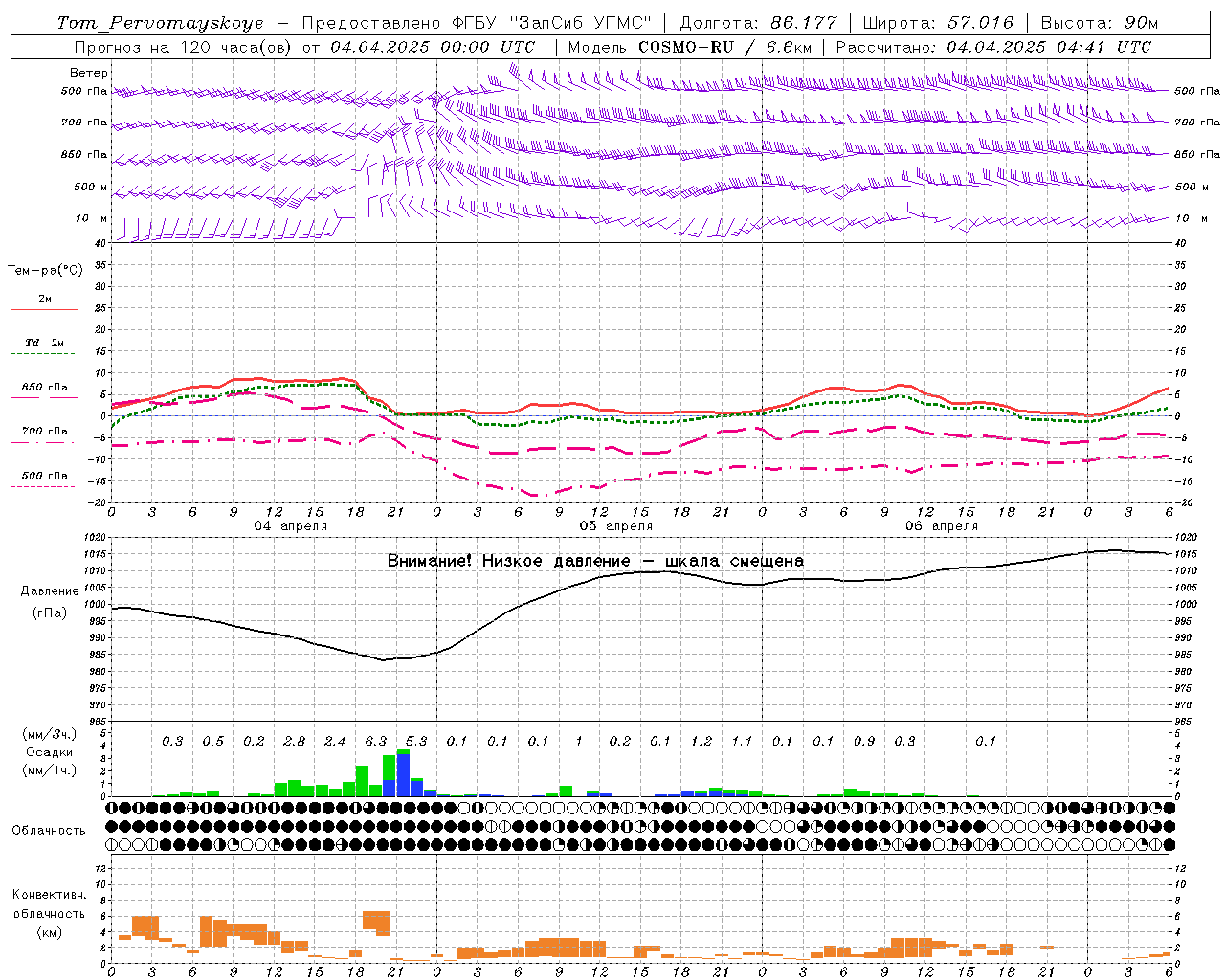Click the 5.3 precipitation value
This screenshot has height=980, width=1225.
(416, 741)
